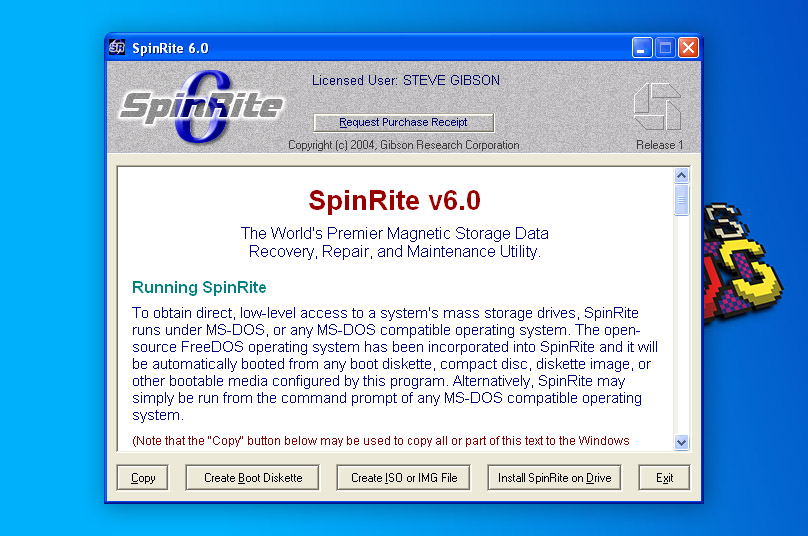Close the SpinRite 6.0 window

688,48
